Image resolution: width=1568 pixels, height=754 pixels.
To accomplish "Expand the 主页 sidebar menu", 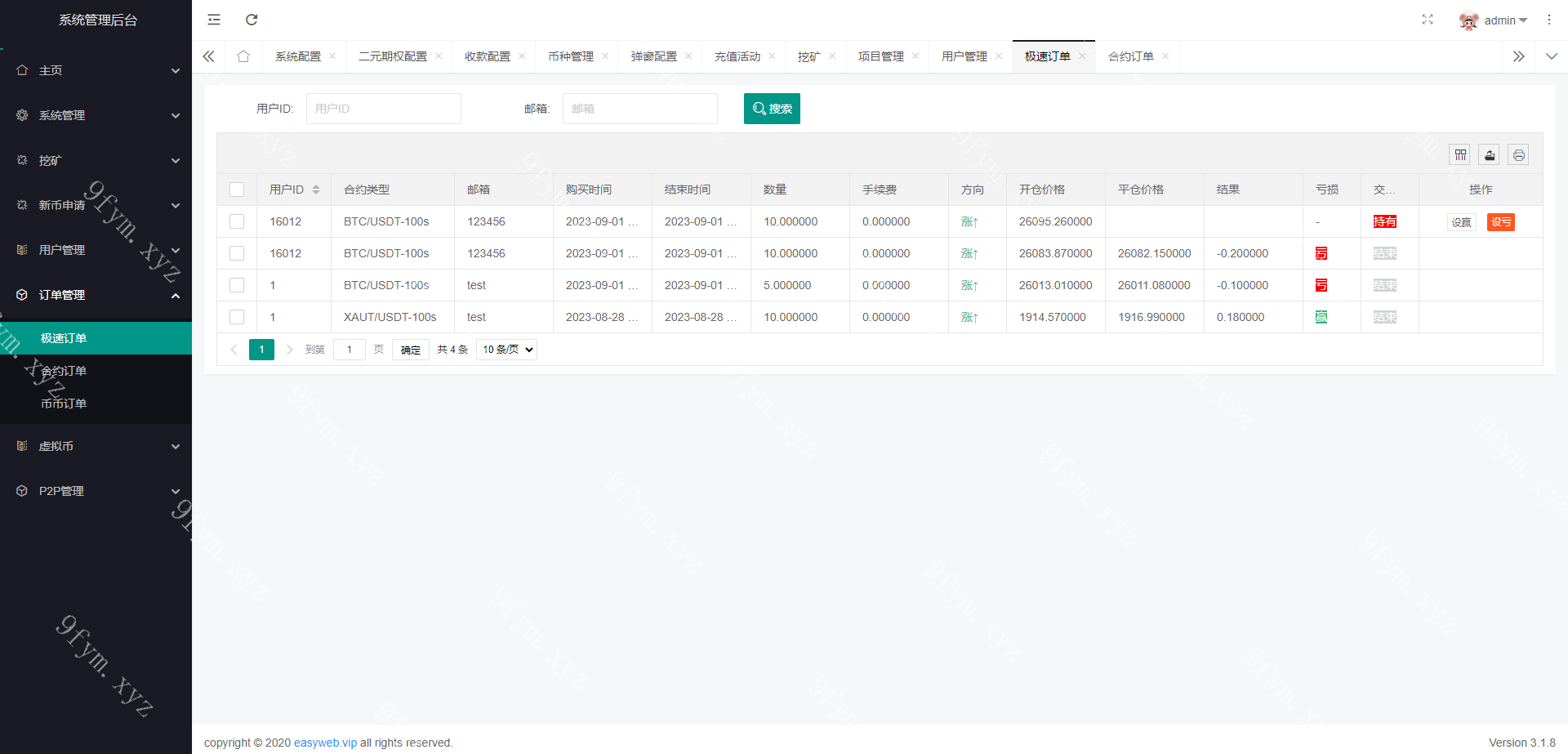I will pos(96,70).
